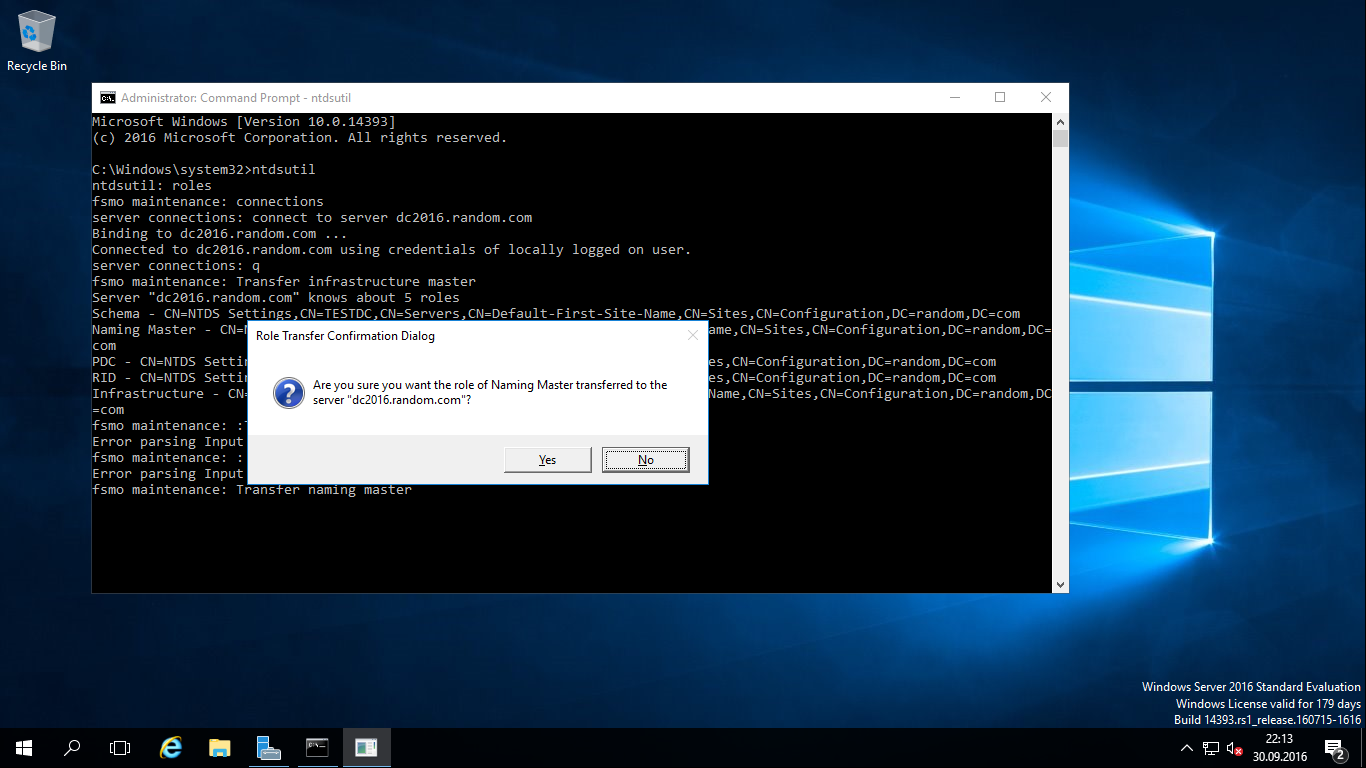
Task: Maximize the Command Prompt window
Action: coord(1000,98)
